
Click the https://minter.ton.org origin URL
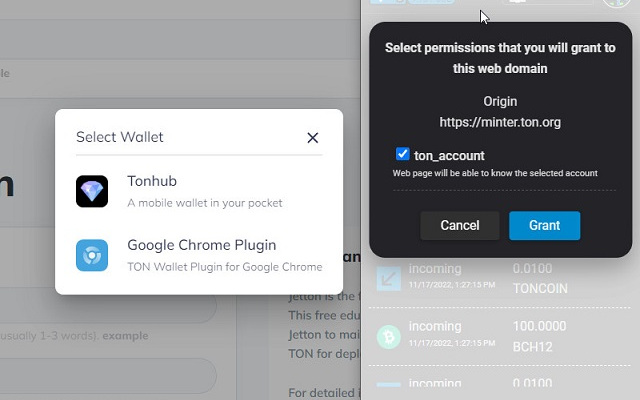click(x=500, y=122)
